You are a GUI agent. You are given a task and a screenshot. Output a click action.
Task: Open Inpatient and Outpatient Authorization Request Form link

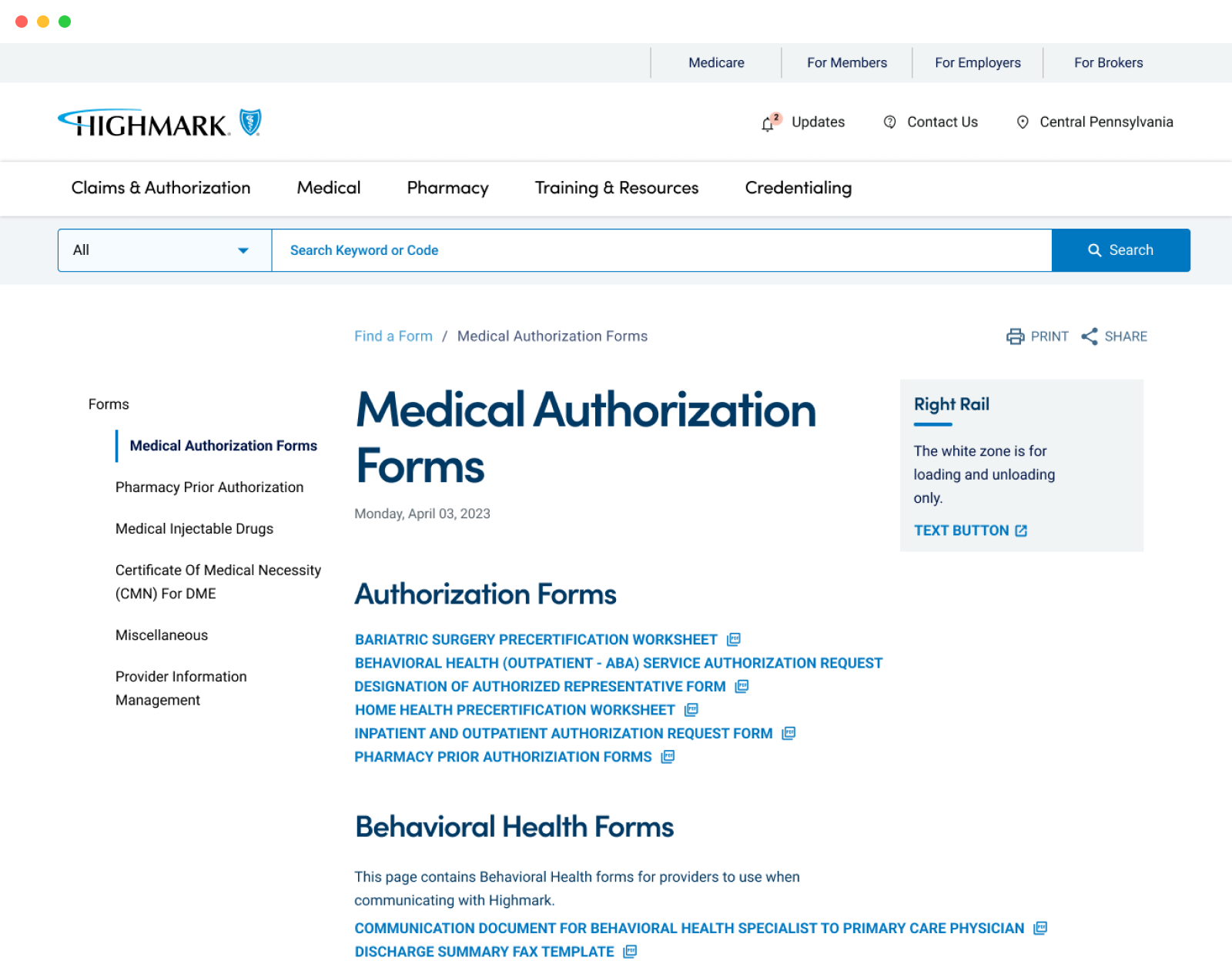[x=563, y=734]
